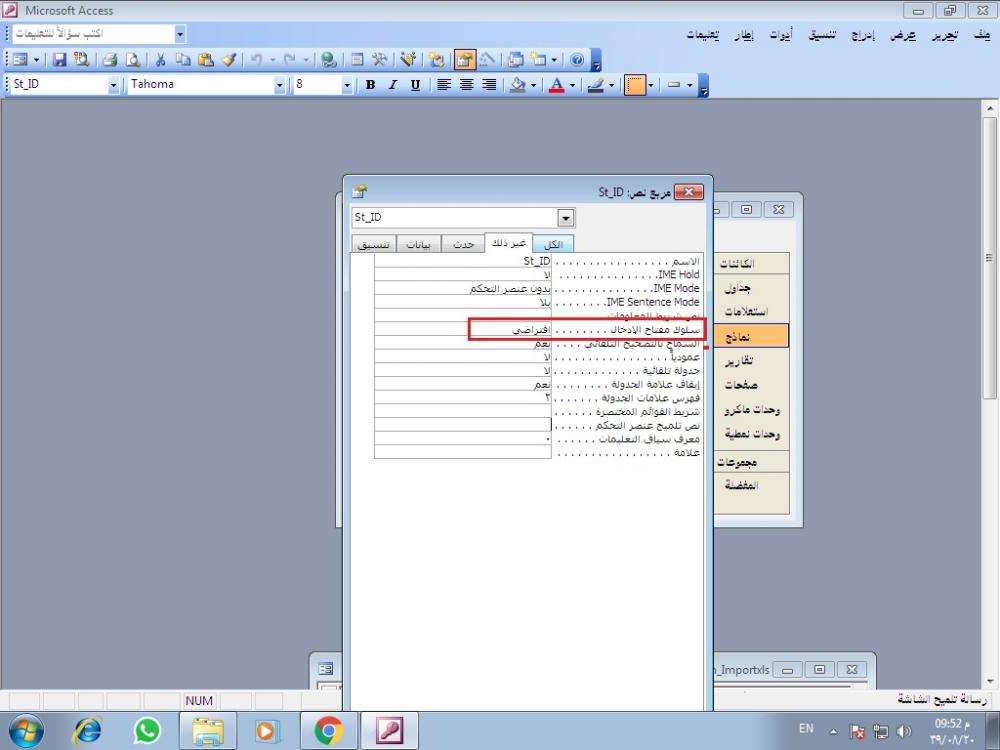Switch to the تنسيق tab
The width and height of the screenshot is (1000, 750).
click(x=374, y=244)
